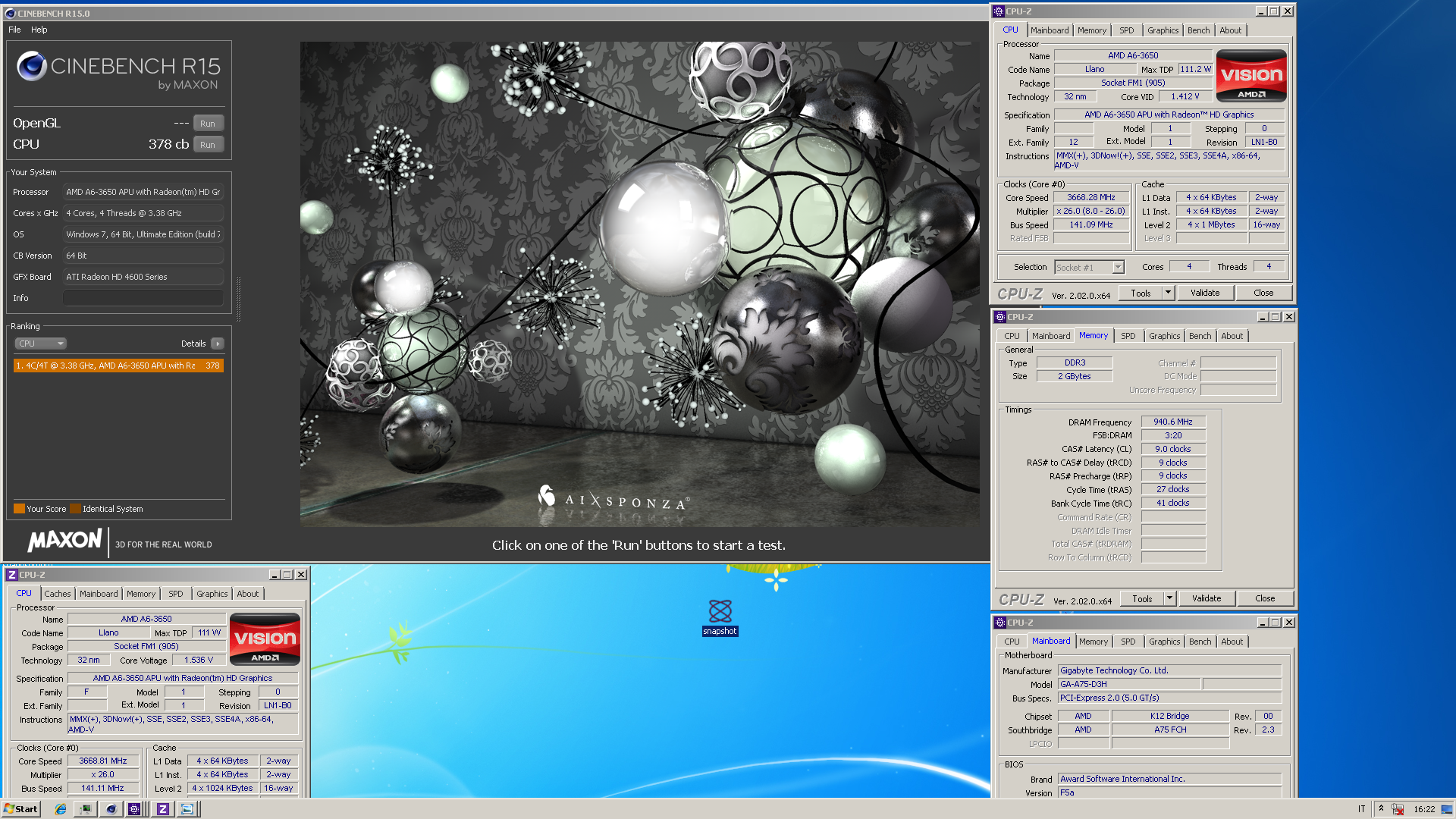Click the Cinebench panel collapse handle
1456x819 pixels.
[x=239, y=300]
